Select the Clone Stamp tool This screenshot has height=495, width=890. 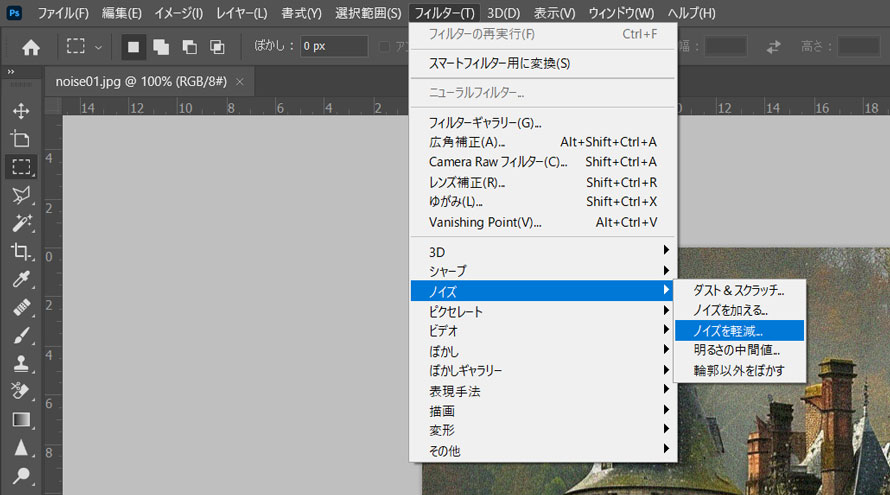pos(21,363)
